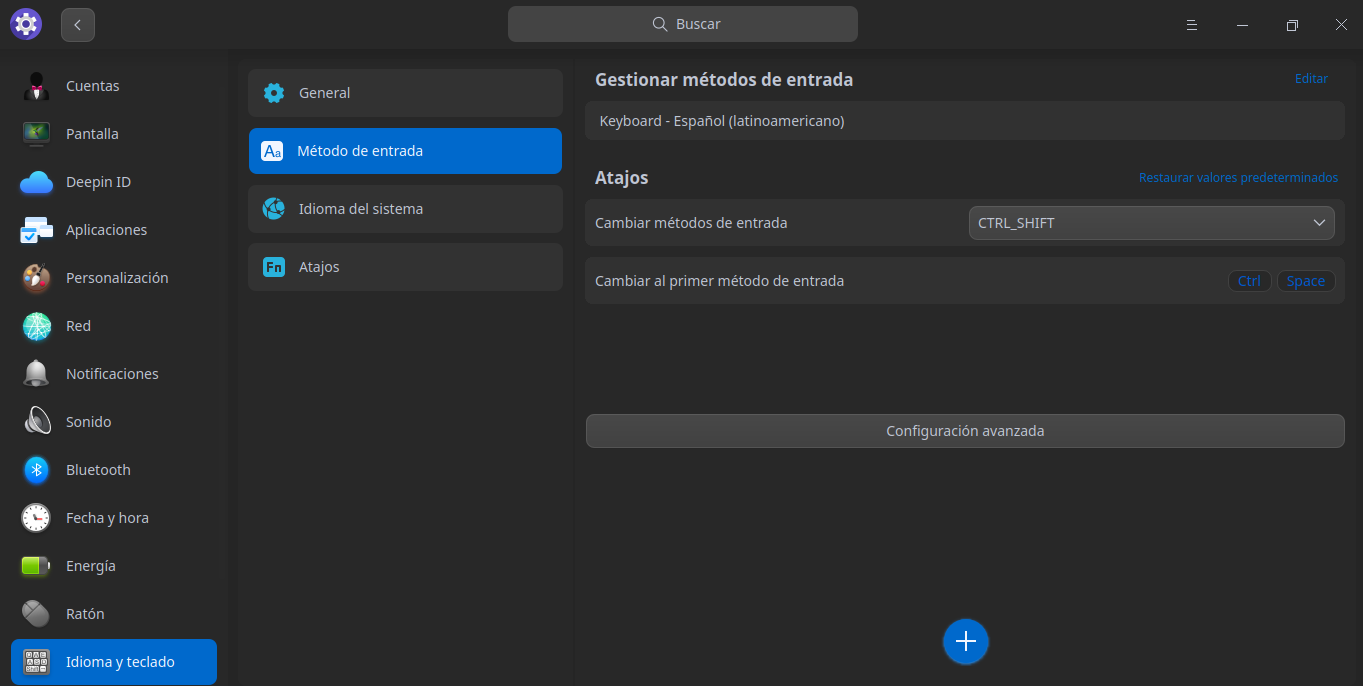Viewport: 1363px width, 686px height.
Task: Choose the Aplicaciones icon in sidebar
Action: point(37,230)
